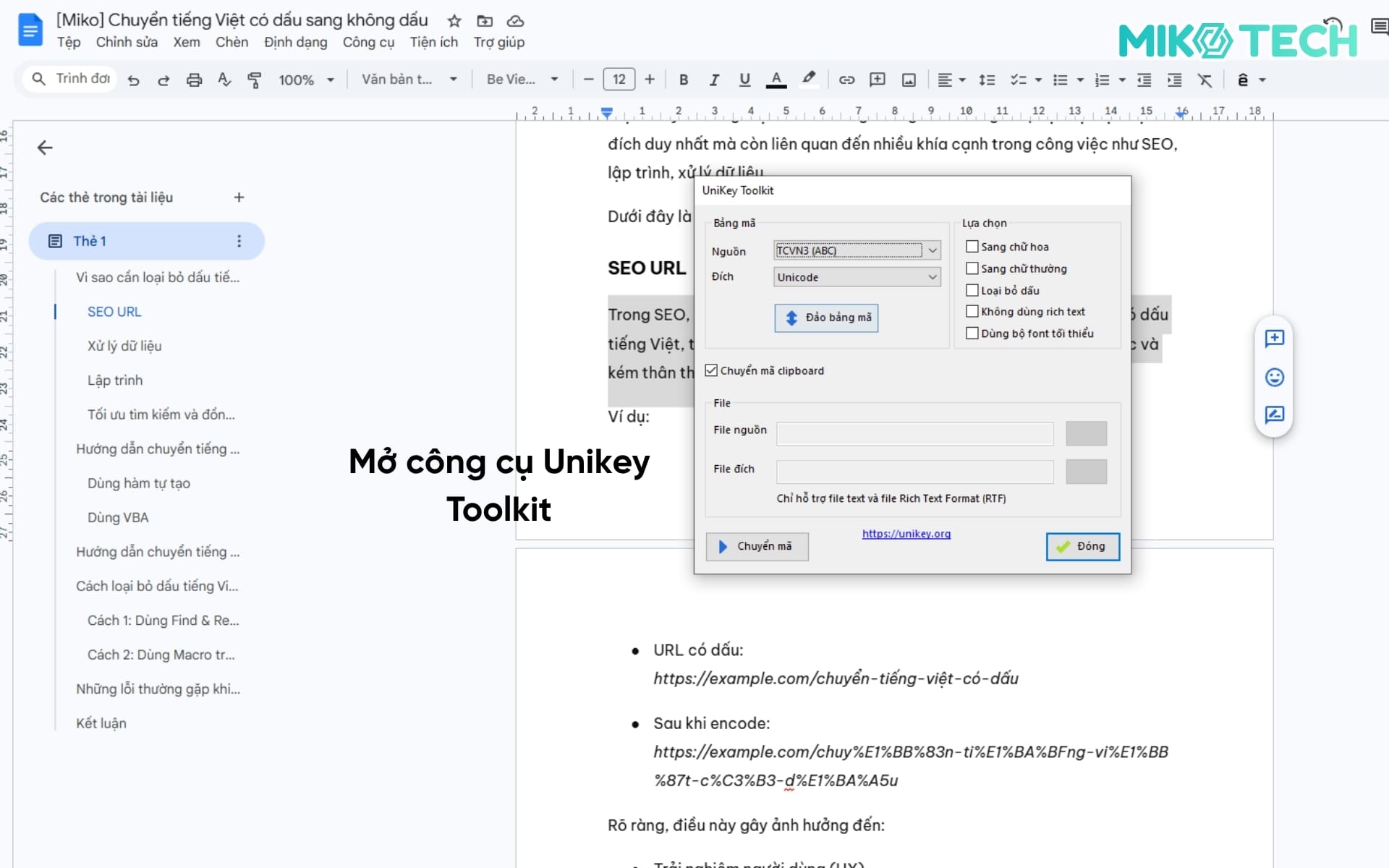This screenshot has width=1389, height=868.
Task: Toggle Không dùng rich text checkbox
Action: coord(972,312)
